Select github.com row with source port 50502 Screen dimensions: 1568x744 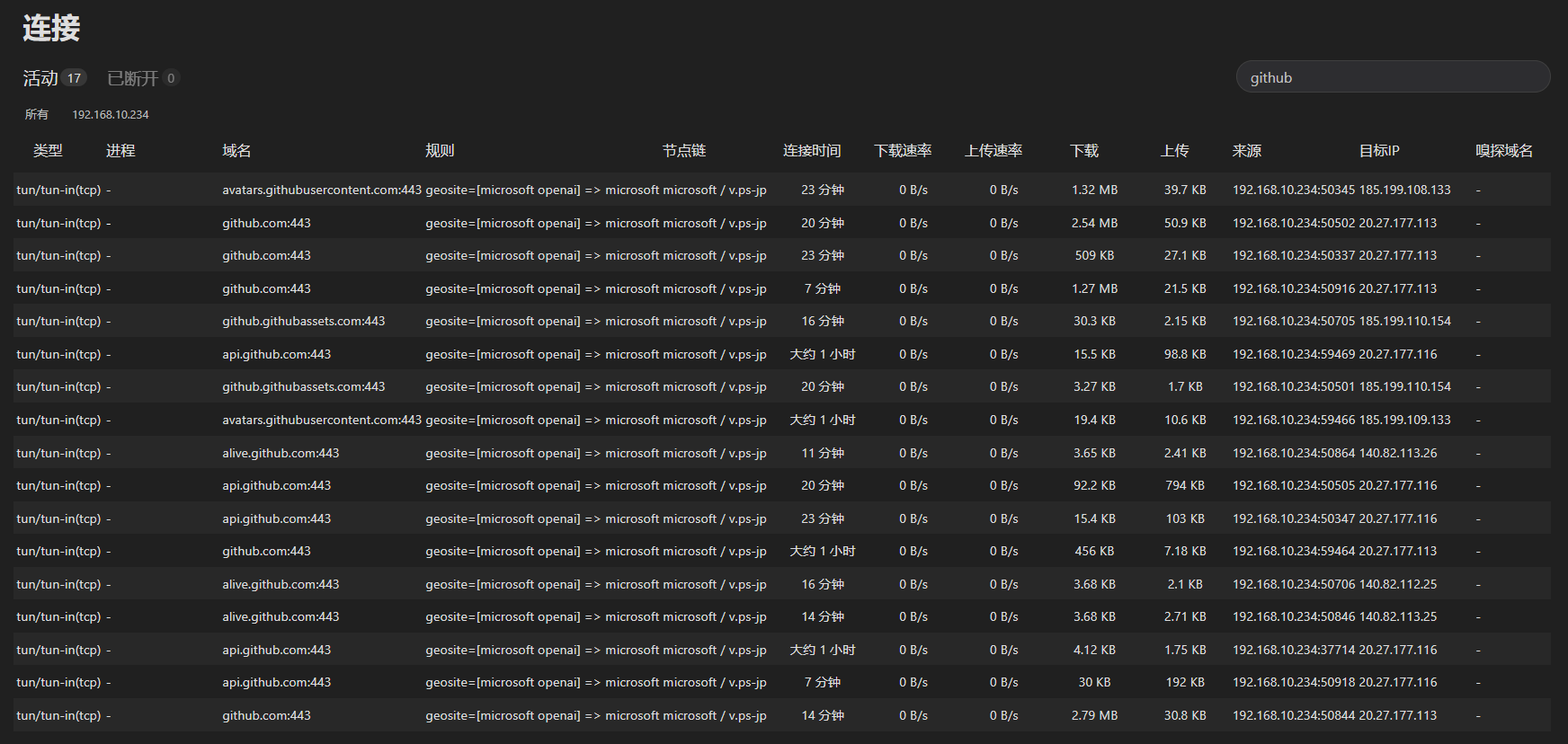click(782, 223)
